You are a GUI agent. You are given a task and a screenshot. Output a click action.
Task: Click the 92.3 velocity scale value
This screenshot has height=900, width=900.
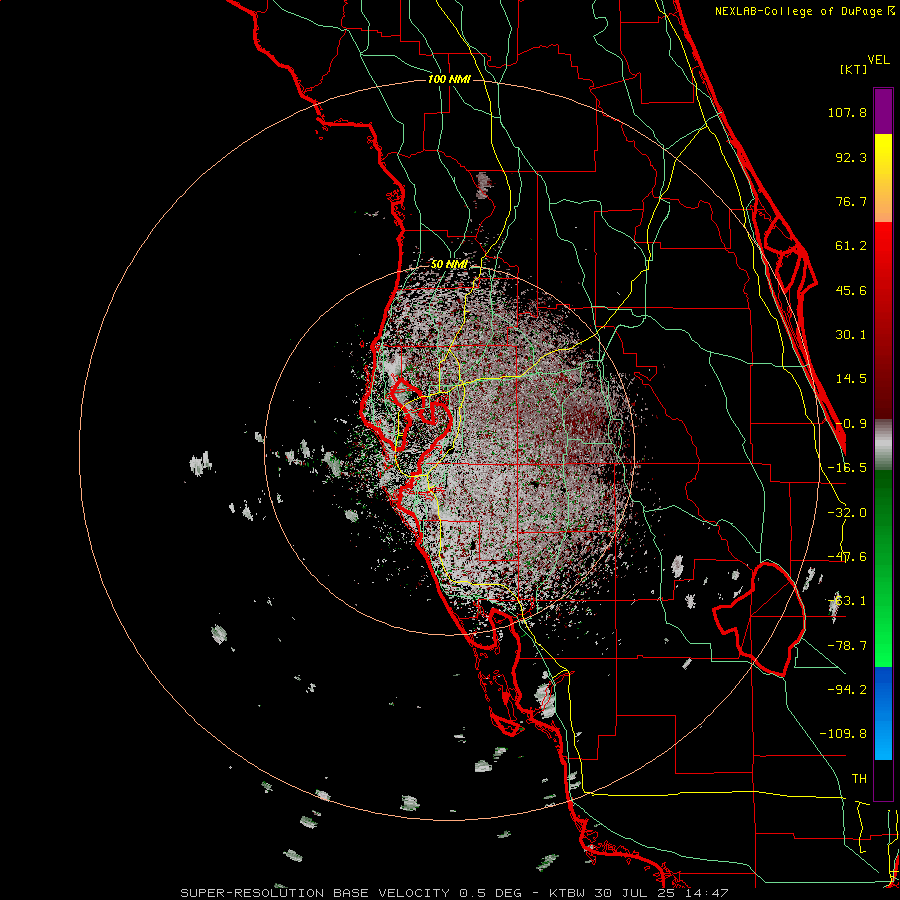tap(851, 157)
